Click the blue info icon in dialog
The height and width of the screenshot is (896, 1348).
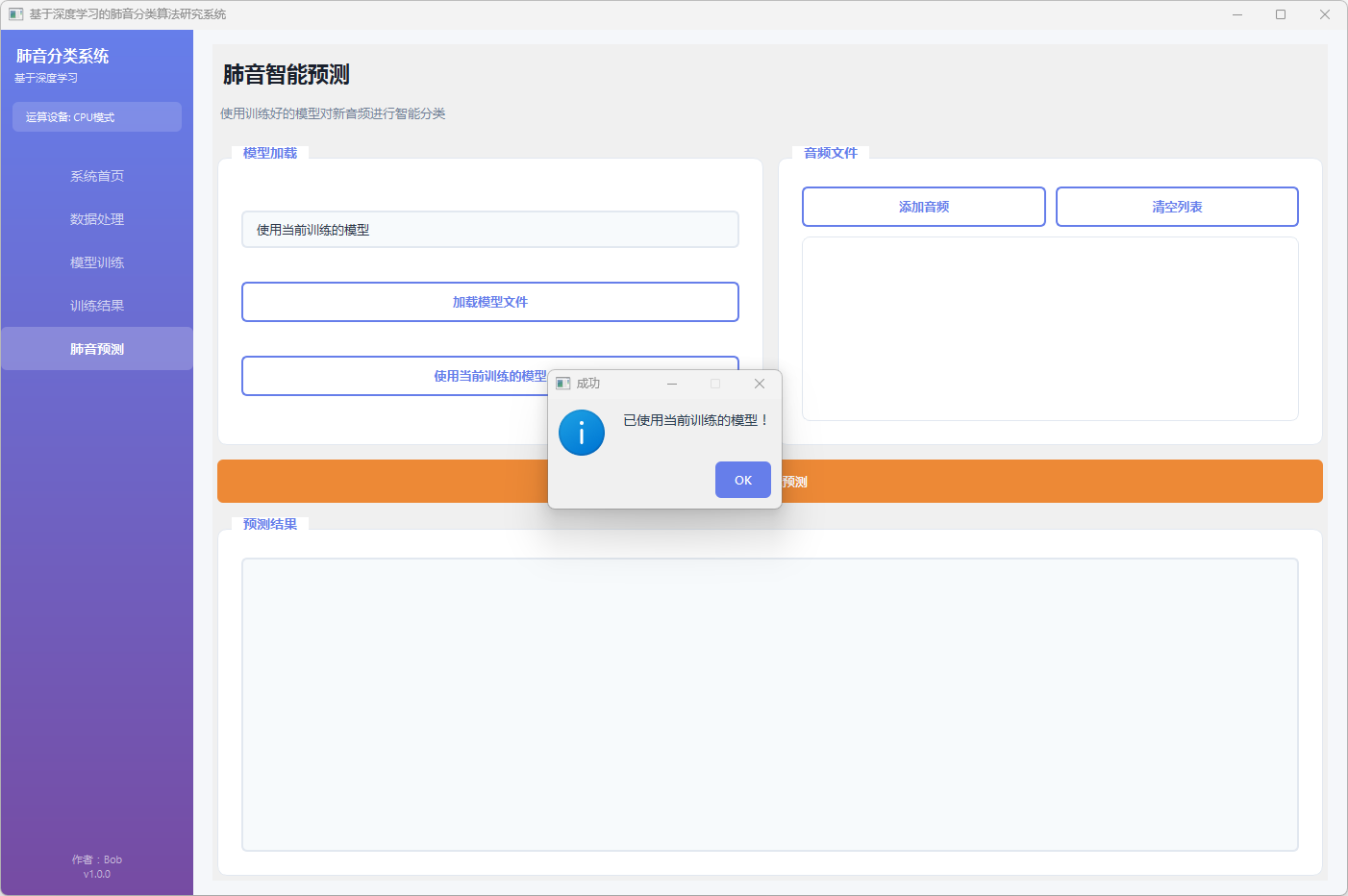click(x=582, y=433)
